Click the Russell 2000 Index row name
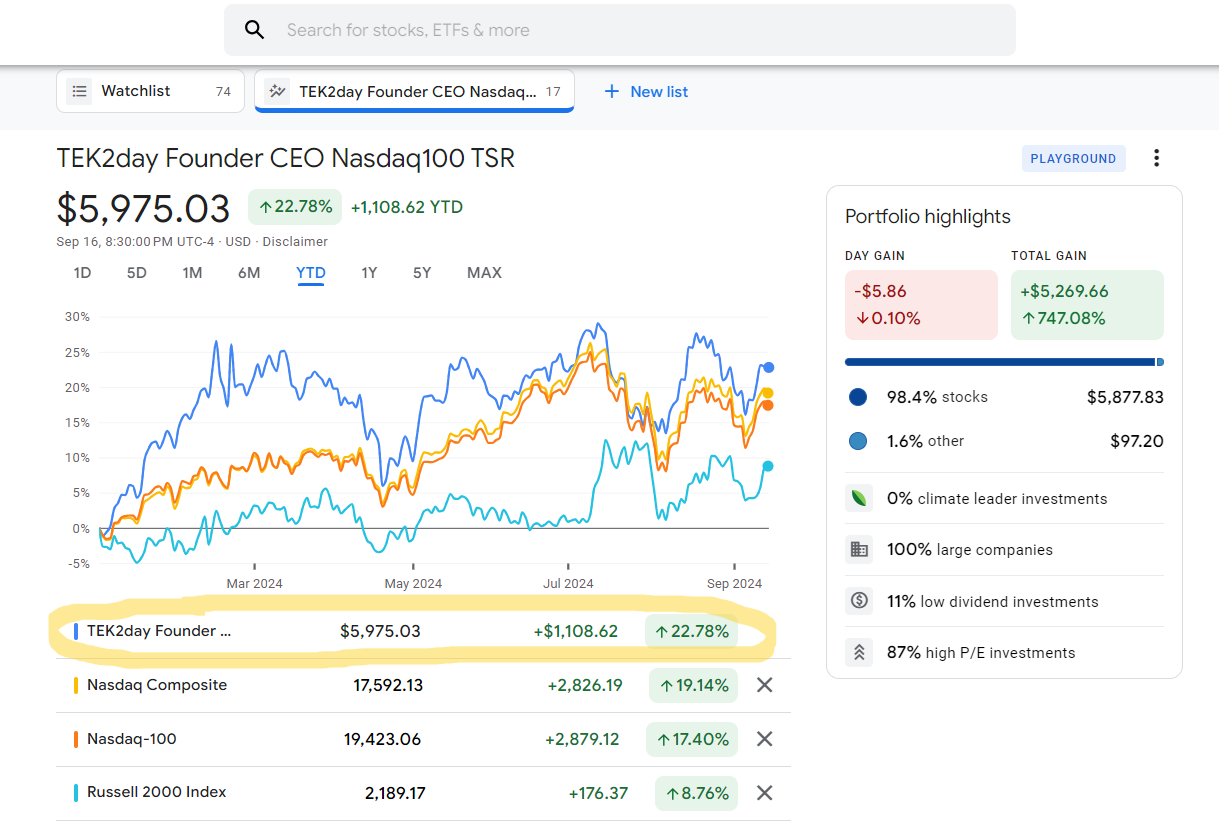The width and height of the screenshot is (1219, 833). [x=157, y=792]
